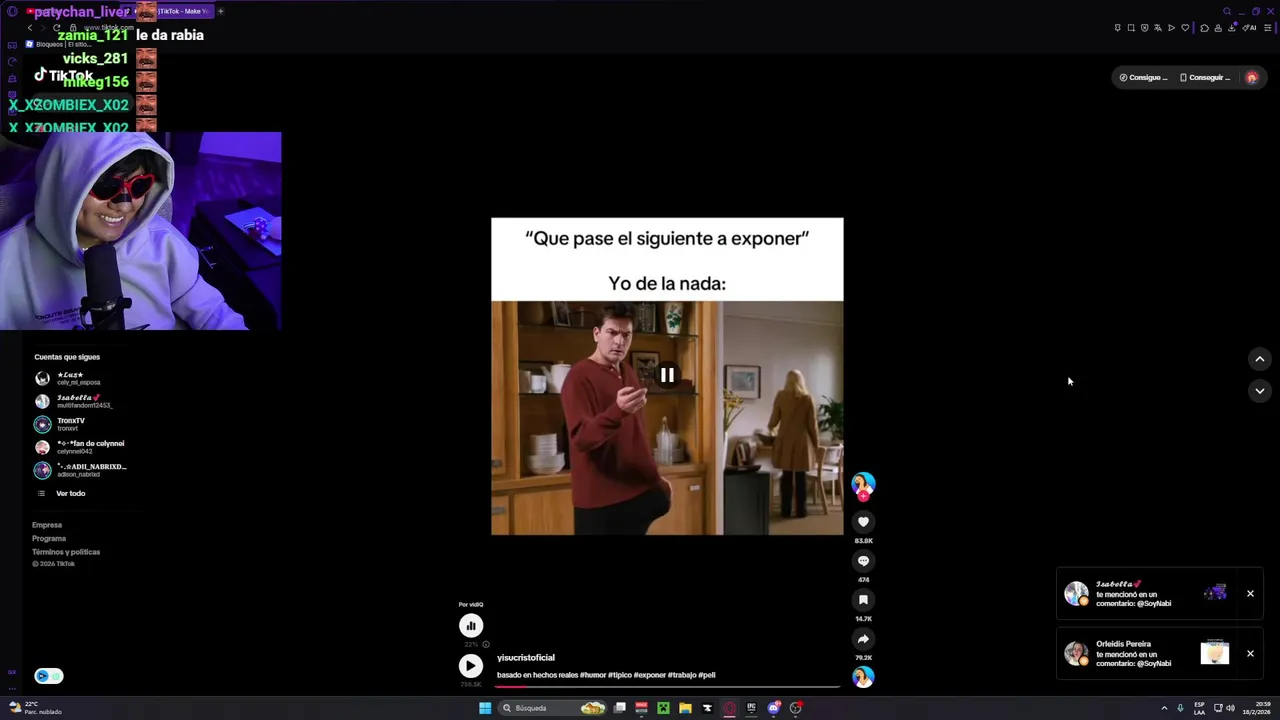
Task: Open browser extensions cube icon
Action: [x=1204, y=28]
